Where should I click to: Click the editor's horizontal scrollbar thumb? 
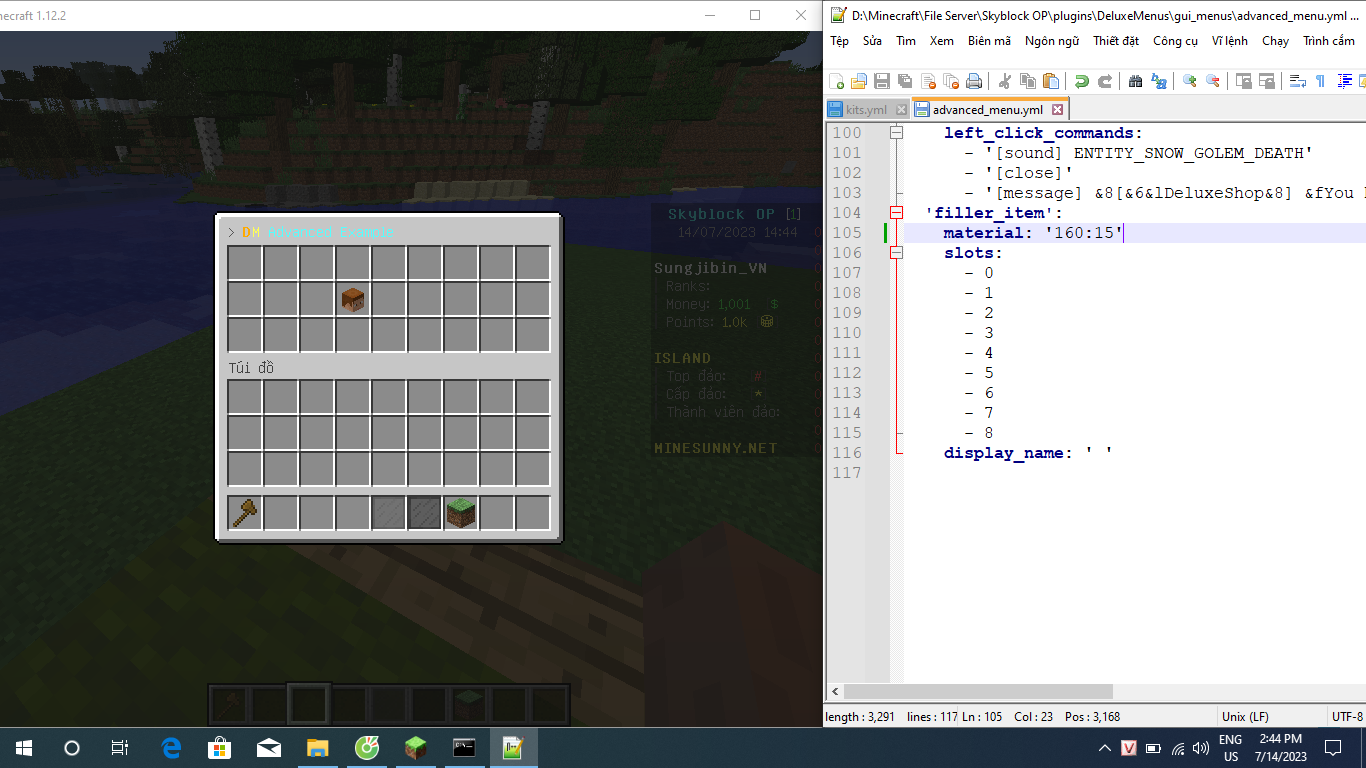click(x=978, y=692)
